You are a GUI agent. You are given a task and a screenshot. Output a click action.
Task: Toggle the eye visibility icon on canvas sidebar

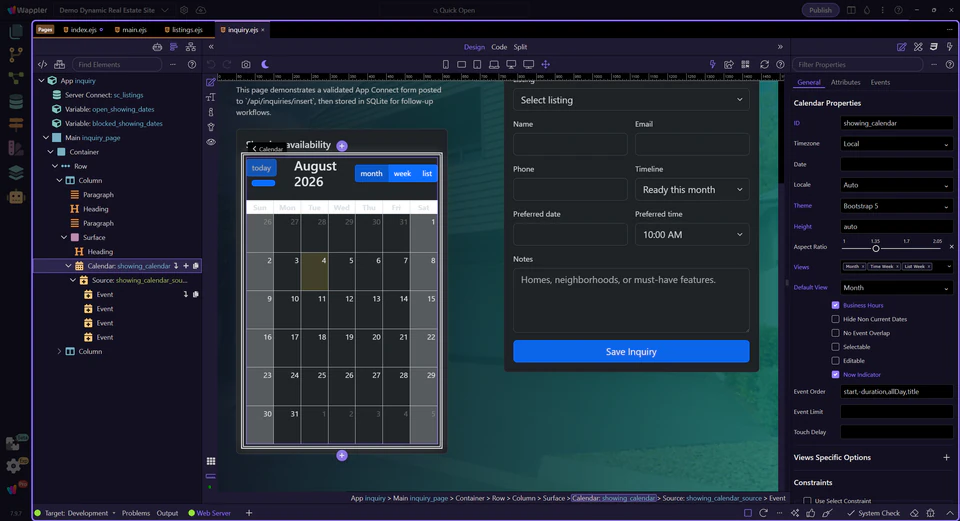211,142
